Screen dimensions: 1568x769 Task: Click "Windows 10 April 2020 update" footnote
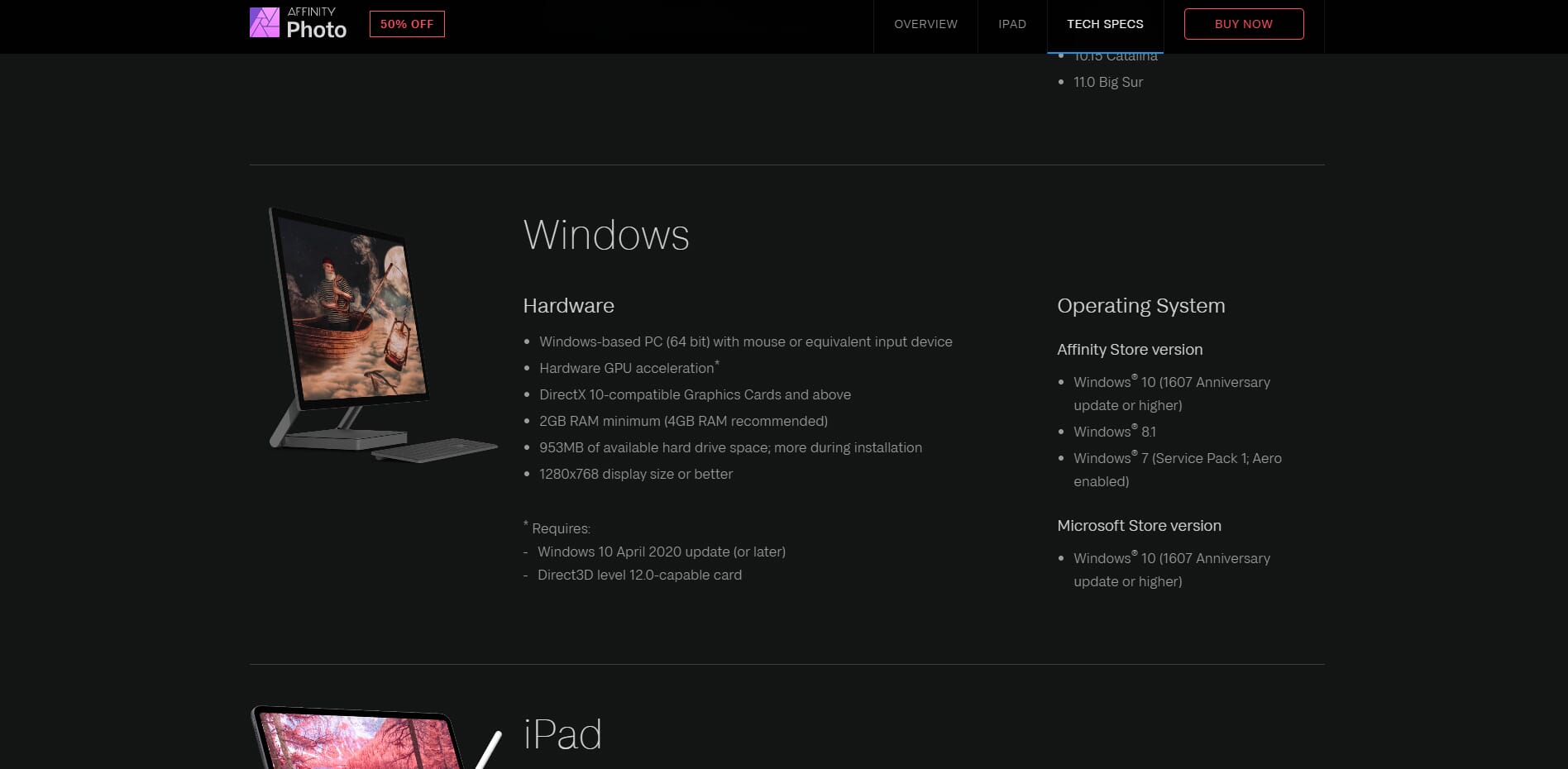(662, 552)
